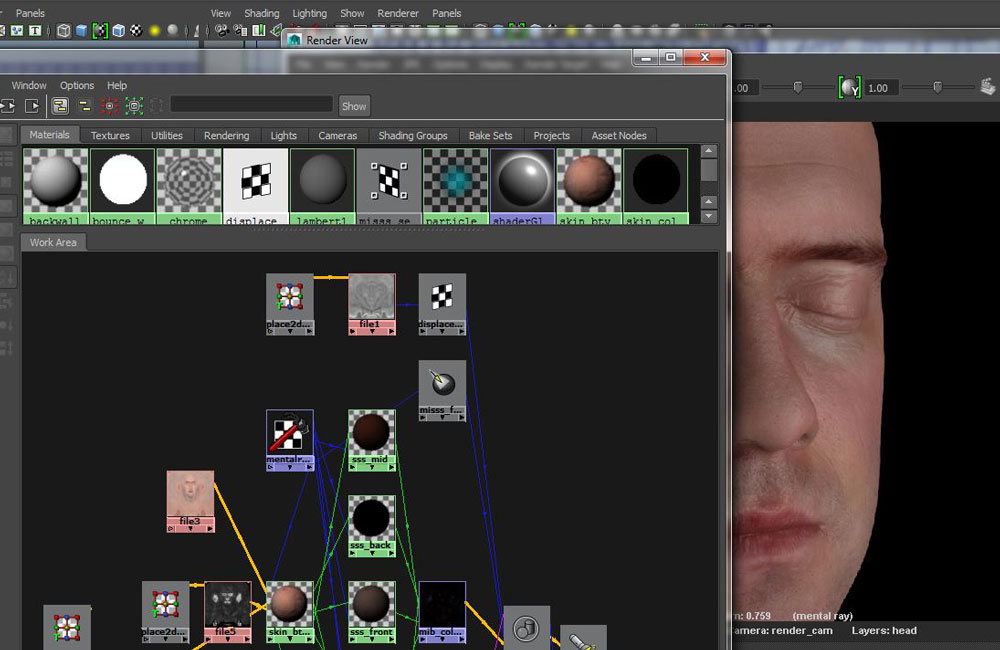The image size is (1000, 650).
Task: Click the file1 texture node thumbnail
Action: coord(372,297)
